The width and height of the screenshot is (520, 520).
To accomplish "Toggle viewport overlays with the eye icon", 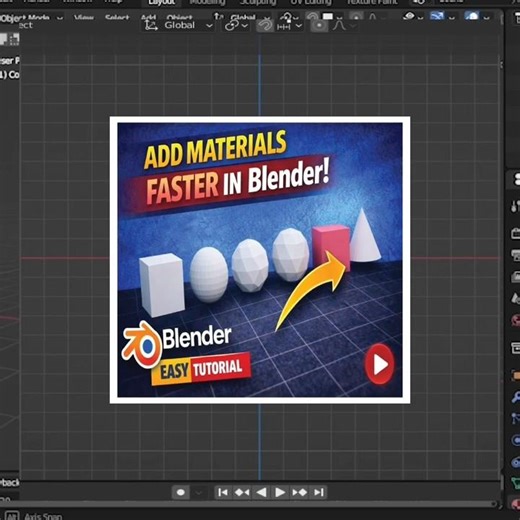I will point(409,16).
